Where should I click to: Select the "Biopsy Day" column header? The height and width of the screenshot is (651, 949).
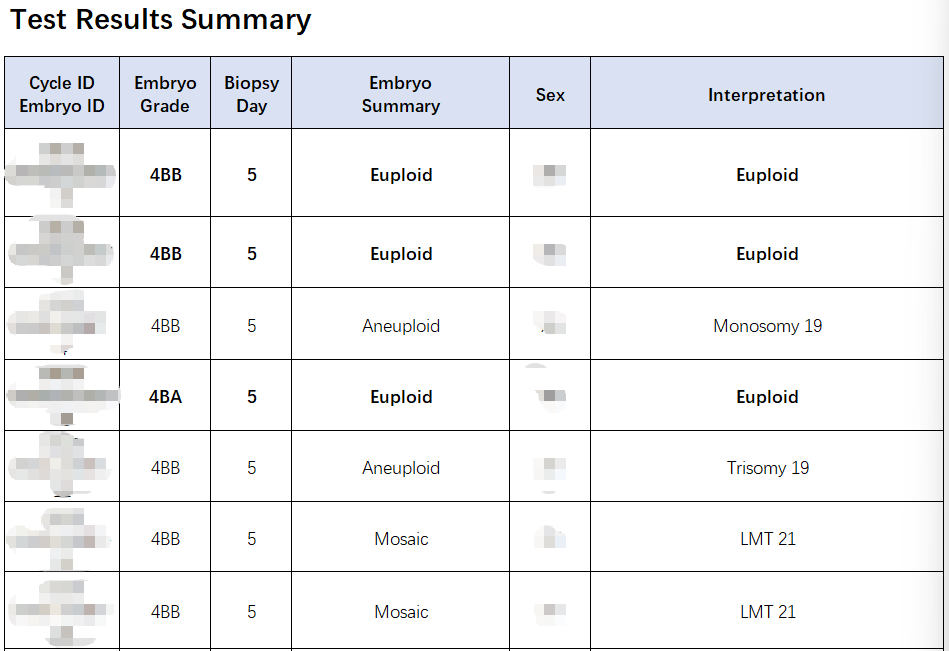click(251, 95)
